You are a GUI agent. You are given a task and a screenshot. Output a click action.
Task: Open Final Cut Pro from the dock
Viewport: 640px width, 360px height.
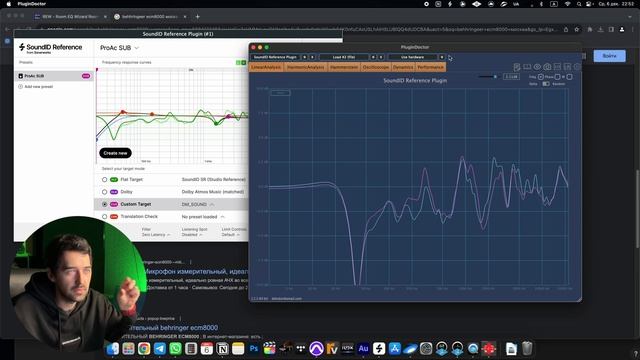pos(269,349)
